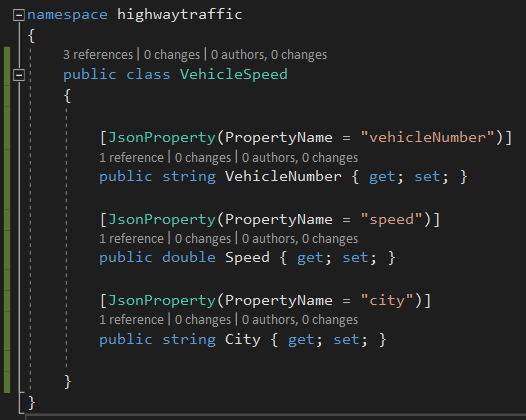Place cursor on 'highwaytraffic' namespace name
The width and height of the screenshot is (526, 420).
coord(179,15)
